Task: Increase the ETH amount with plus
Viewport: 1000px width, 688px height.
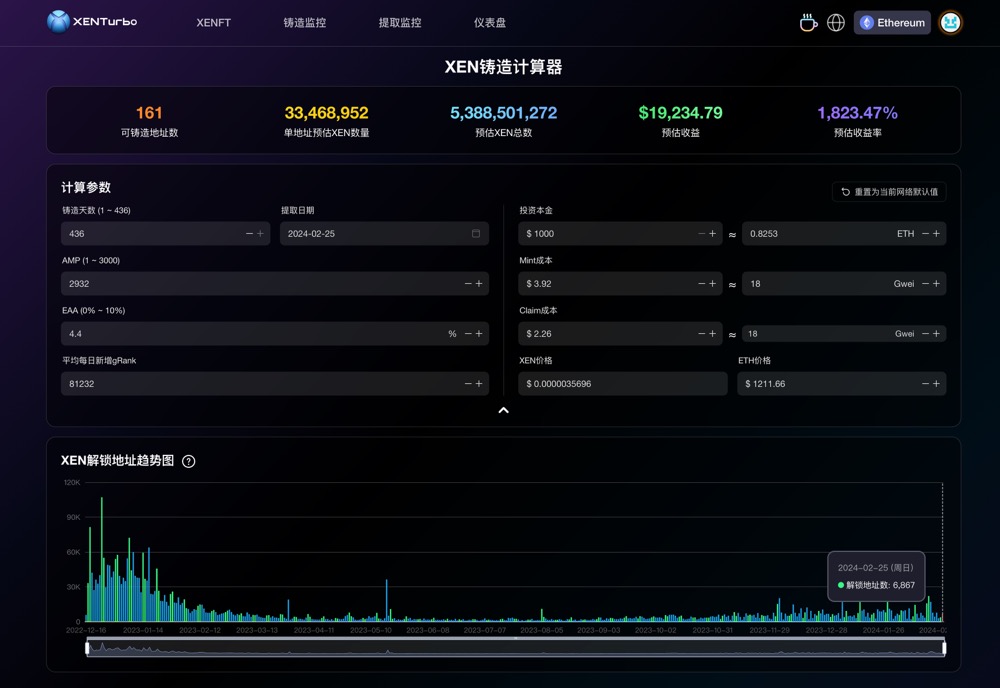Action: coord(936,233)
